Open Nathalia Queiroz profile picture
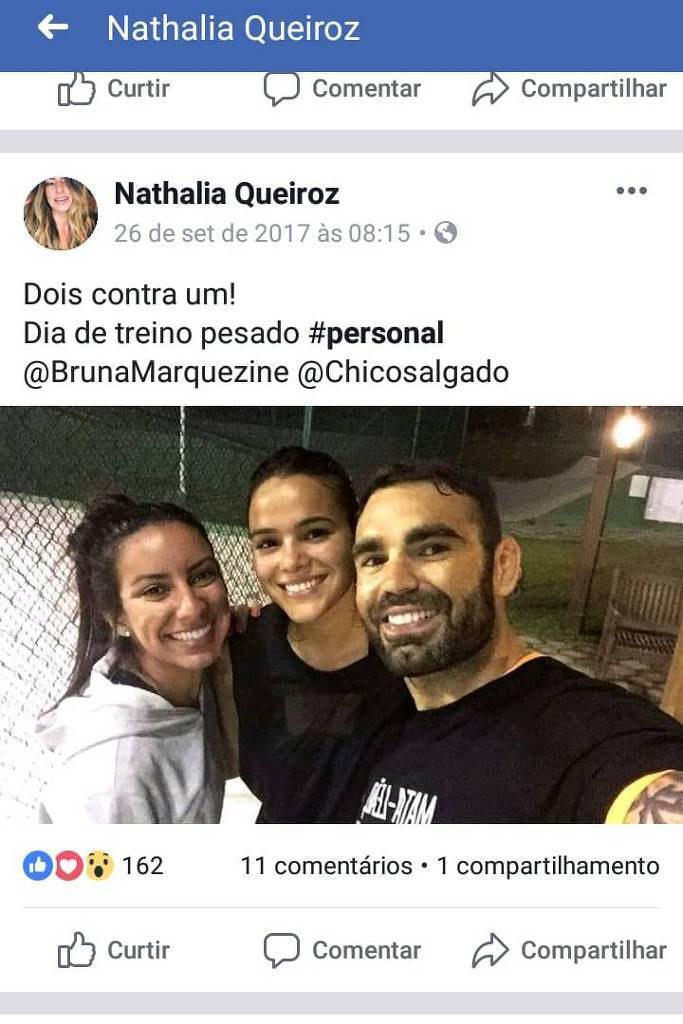Screen dimensions: 683x1024 (x=61, y=213)
